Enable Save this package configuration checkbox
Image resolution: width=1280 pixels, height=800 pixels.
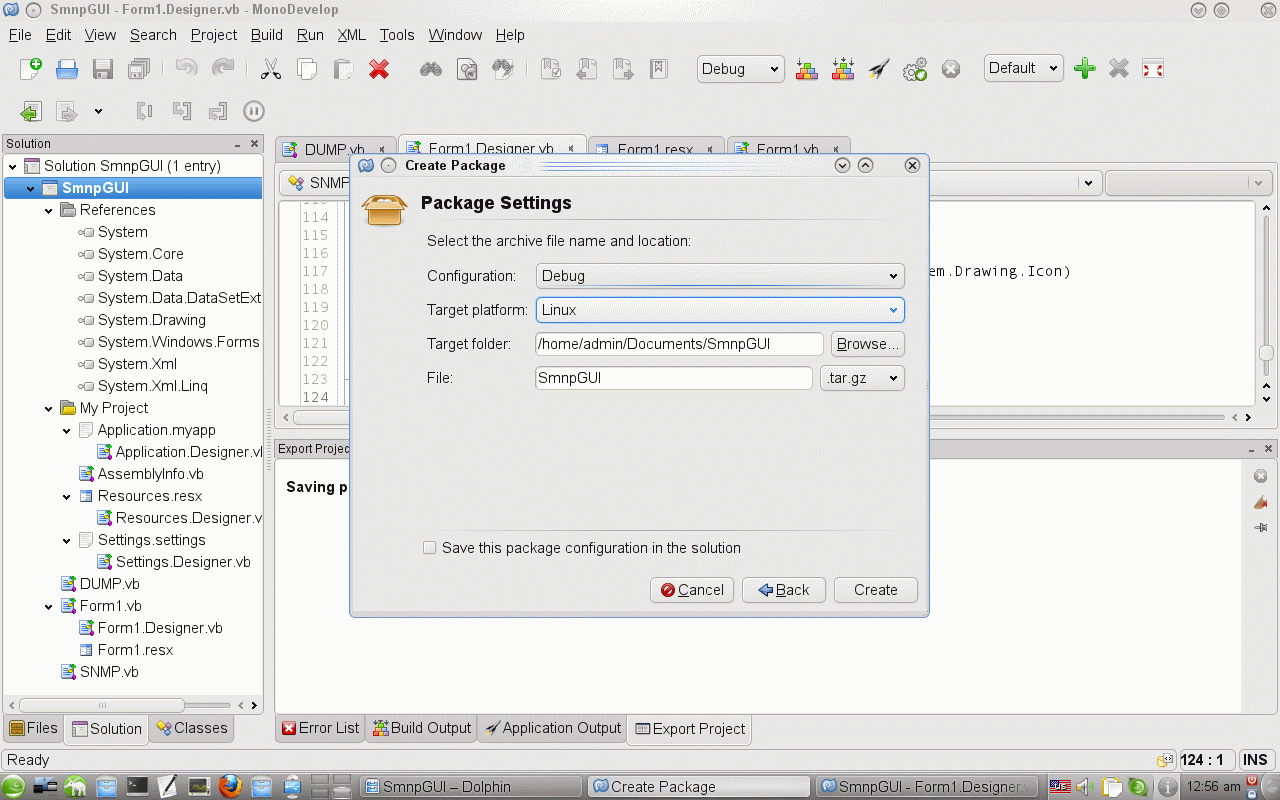point(430,548)
